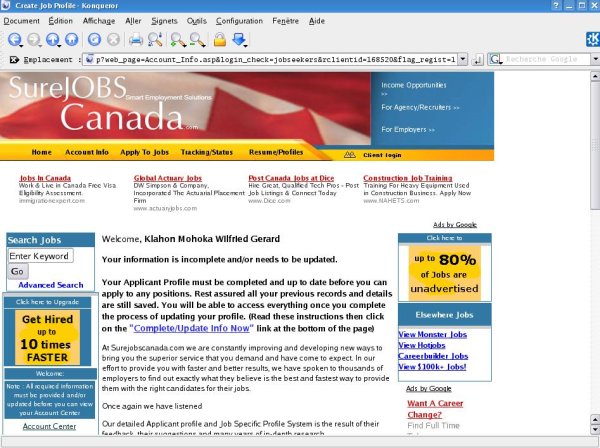Reload the page with the refresh icon
The width and height of the screenshot is (600, 448).
(x=95, y=39)
